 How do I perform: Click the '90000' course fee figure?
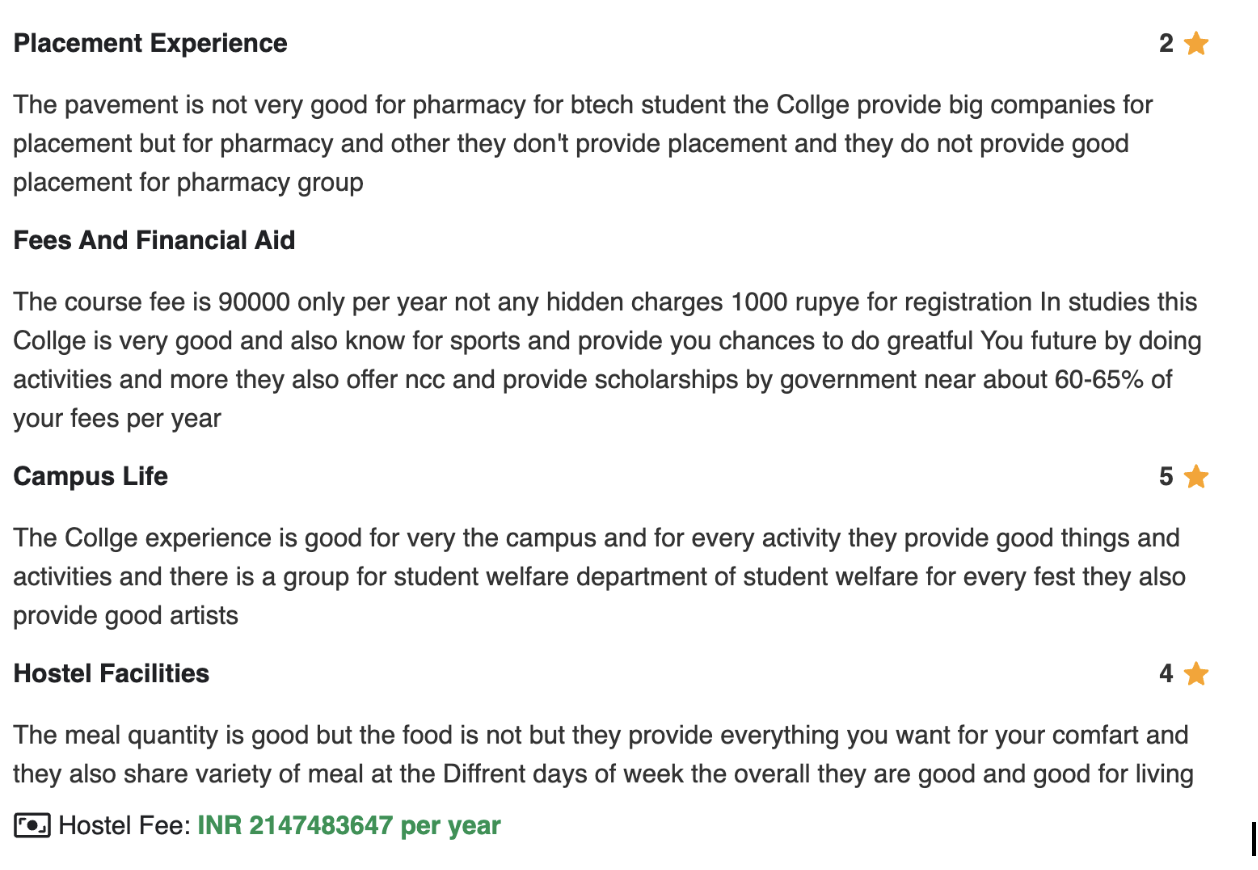coord(252,302)
